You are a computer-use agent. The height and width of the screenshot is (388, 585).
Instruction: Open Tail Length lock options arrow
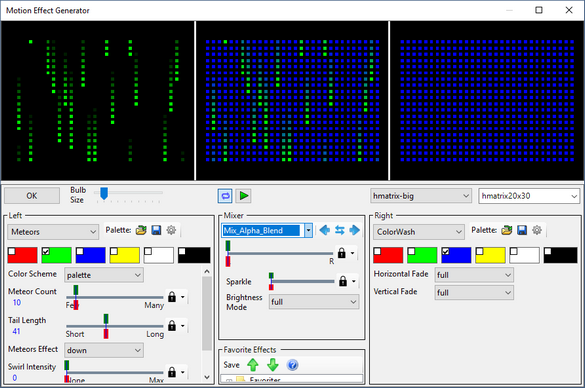point(182,326)
